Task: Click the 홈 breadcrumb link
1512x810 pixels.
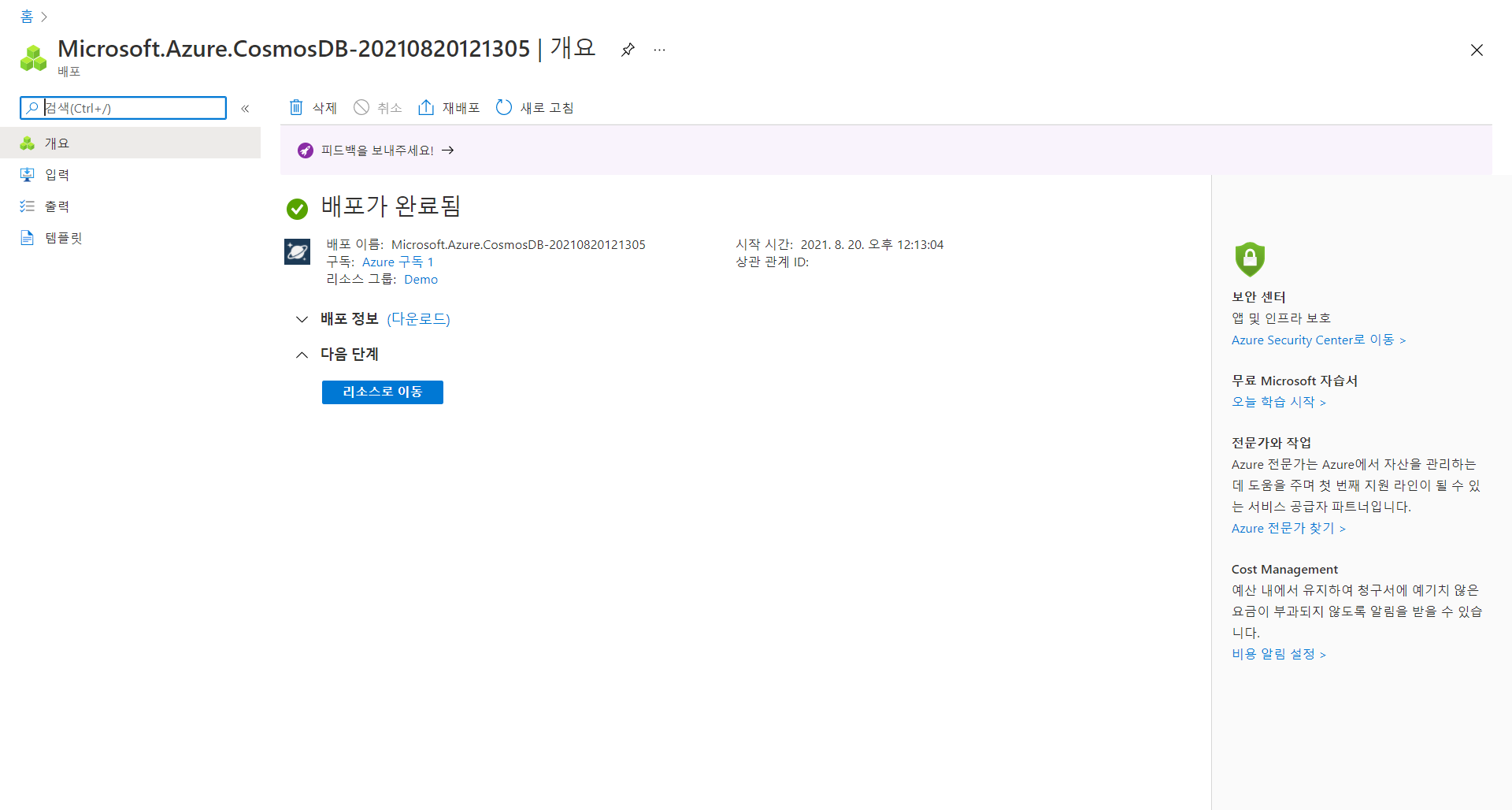Action: tap(27, 17)
